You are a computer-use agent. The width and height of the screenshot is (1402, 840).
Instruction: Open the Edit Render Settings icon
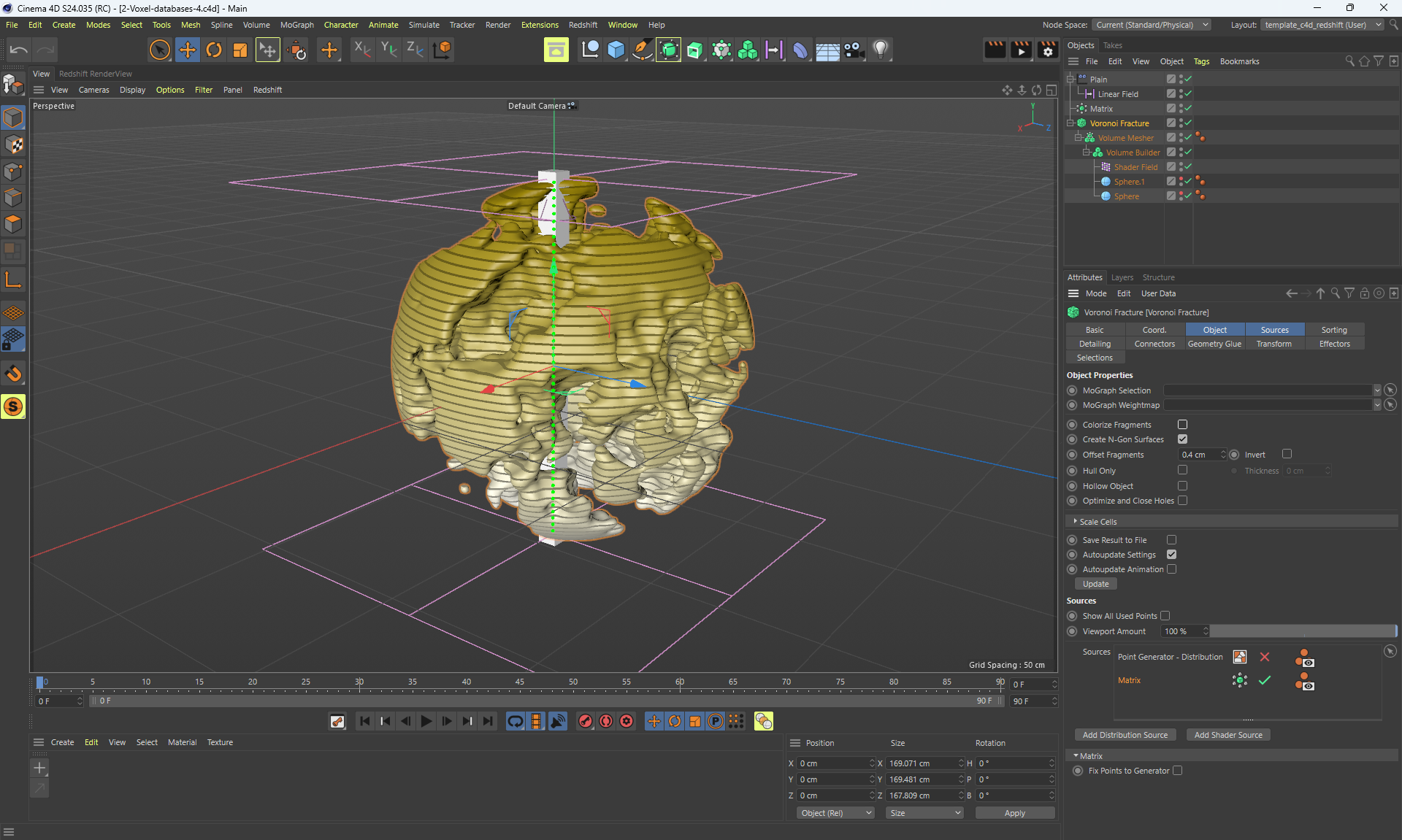[1047, 50]
